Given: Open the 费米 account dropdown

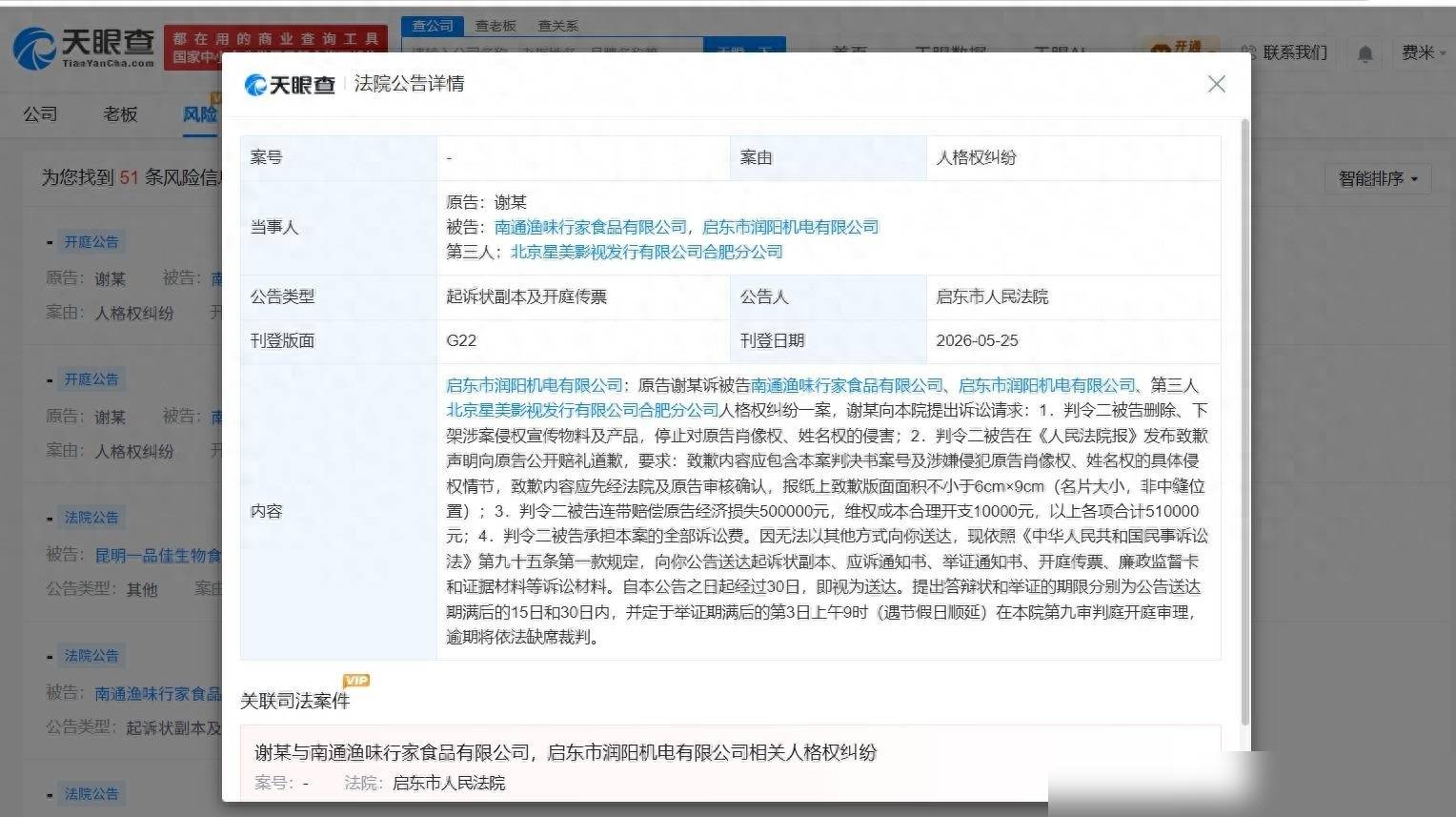Looking at the screenshot, I should [x=1424, y=52].
